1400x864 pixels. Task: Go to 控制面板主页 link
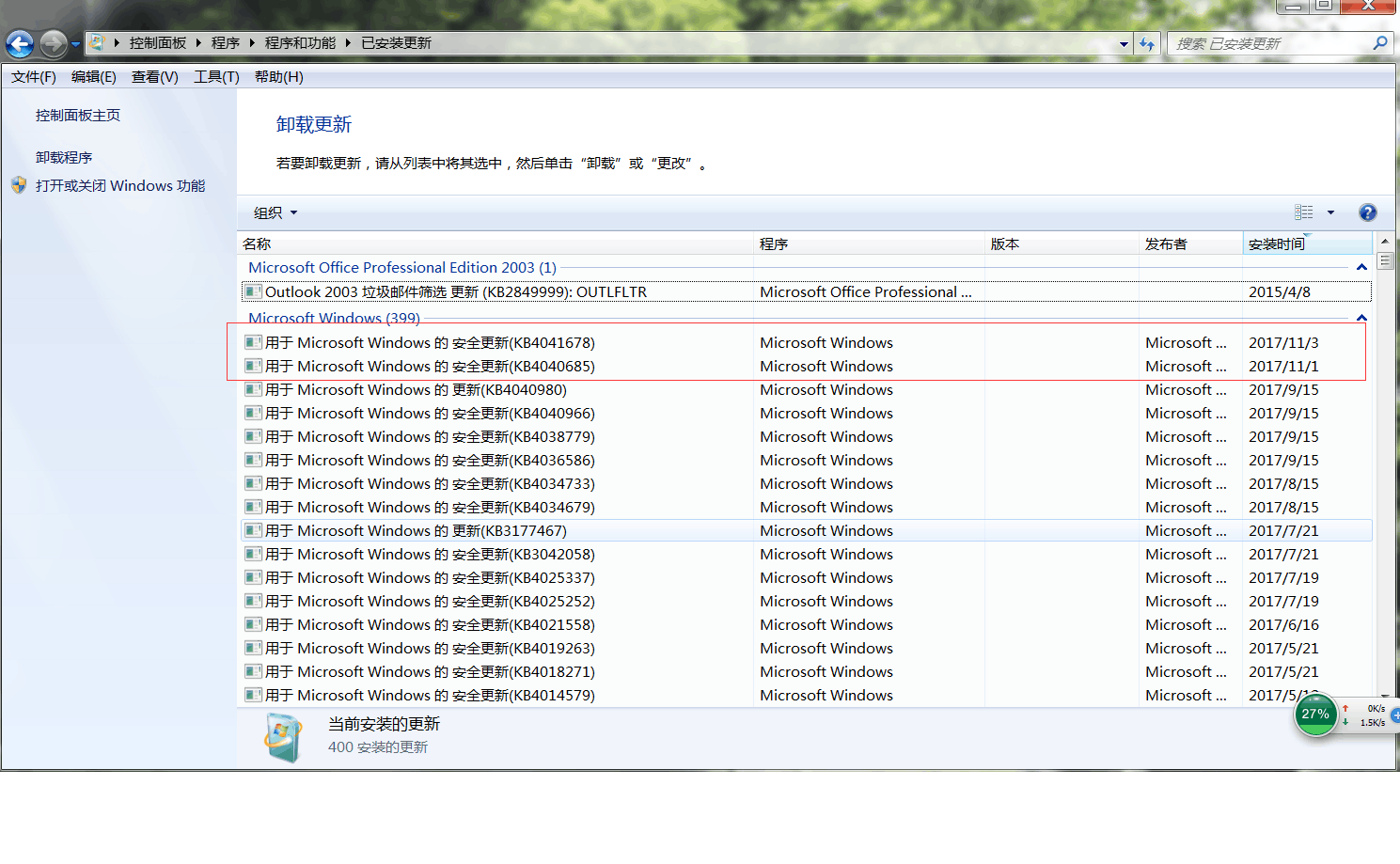point(78,115)
